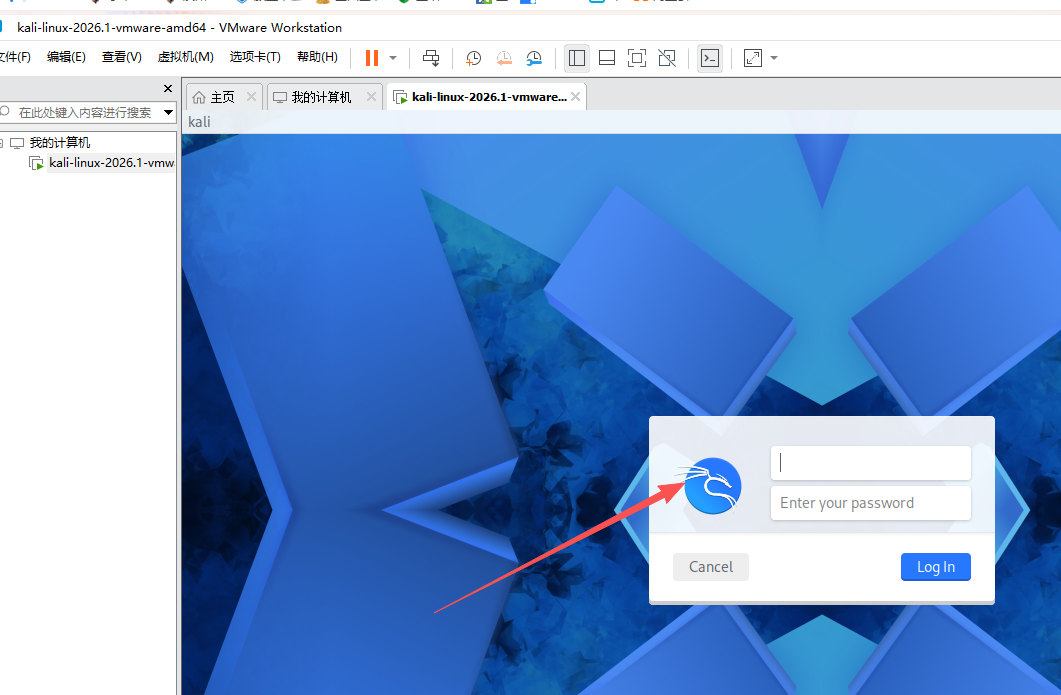Toggle the library sidebar view icon

coord(577,58)
